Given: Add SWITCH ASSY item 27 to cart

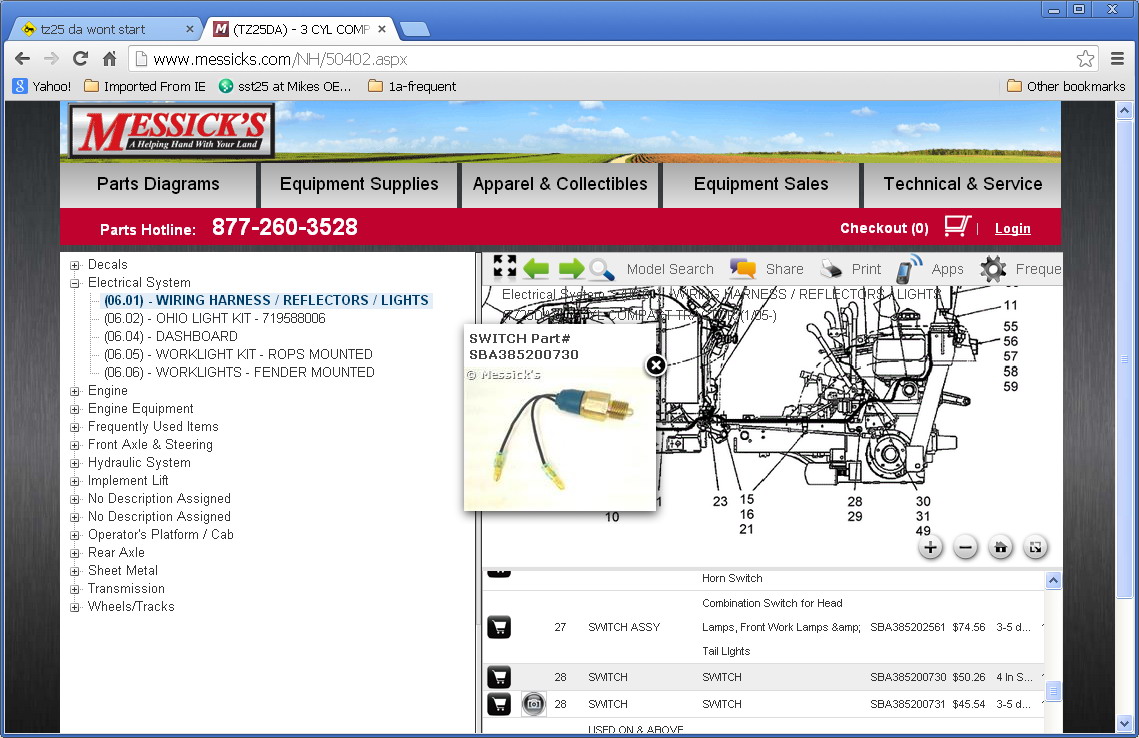Looking at the screenshot, I should click(499, 627).
